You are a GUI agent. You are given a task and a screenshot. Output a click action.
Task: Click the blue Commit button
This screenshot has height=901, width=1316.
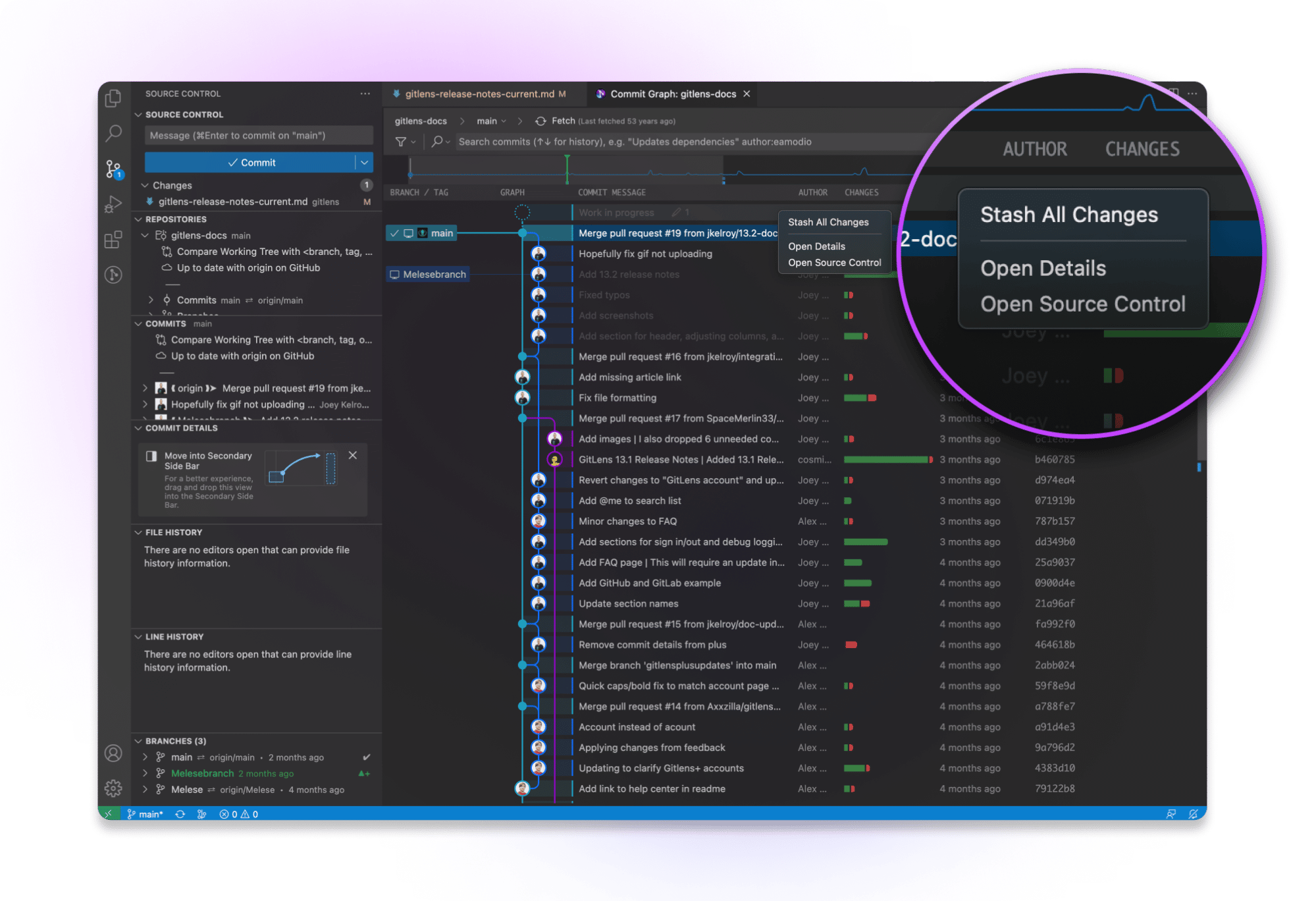(x=250, y=163)
